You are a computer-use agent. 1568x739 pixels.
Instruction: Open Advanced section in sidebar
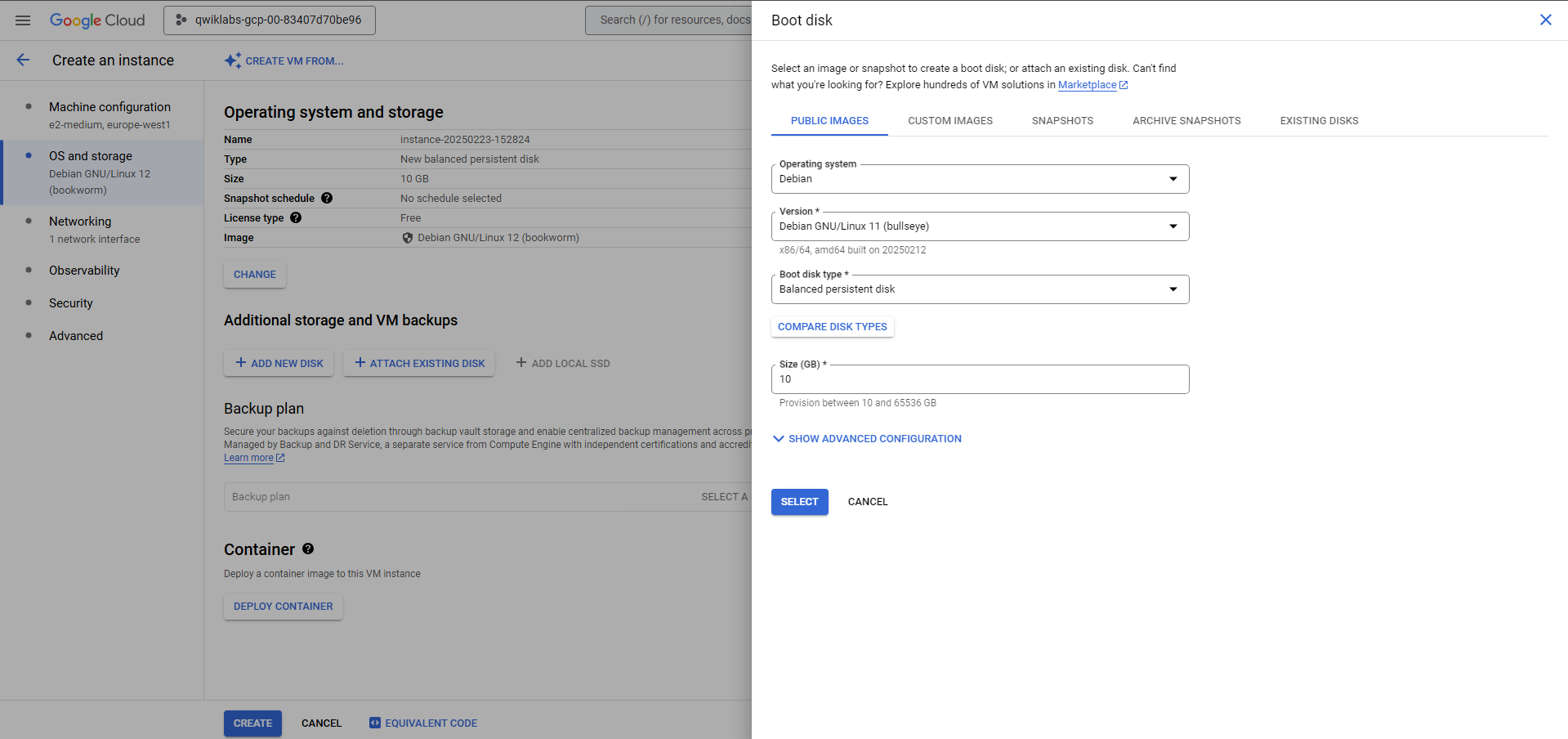102,336
